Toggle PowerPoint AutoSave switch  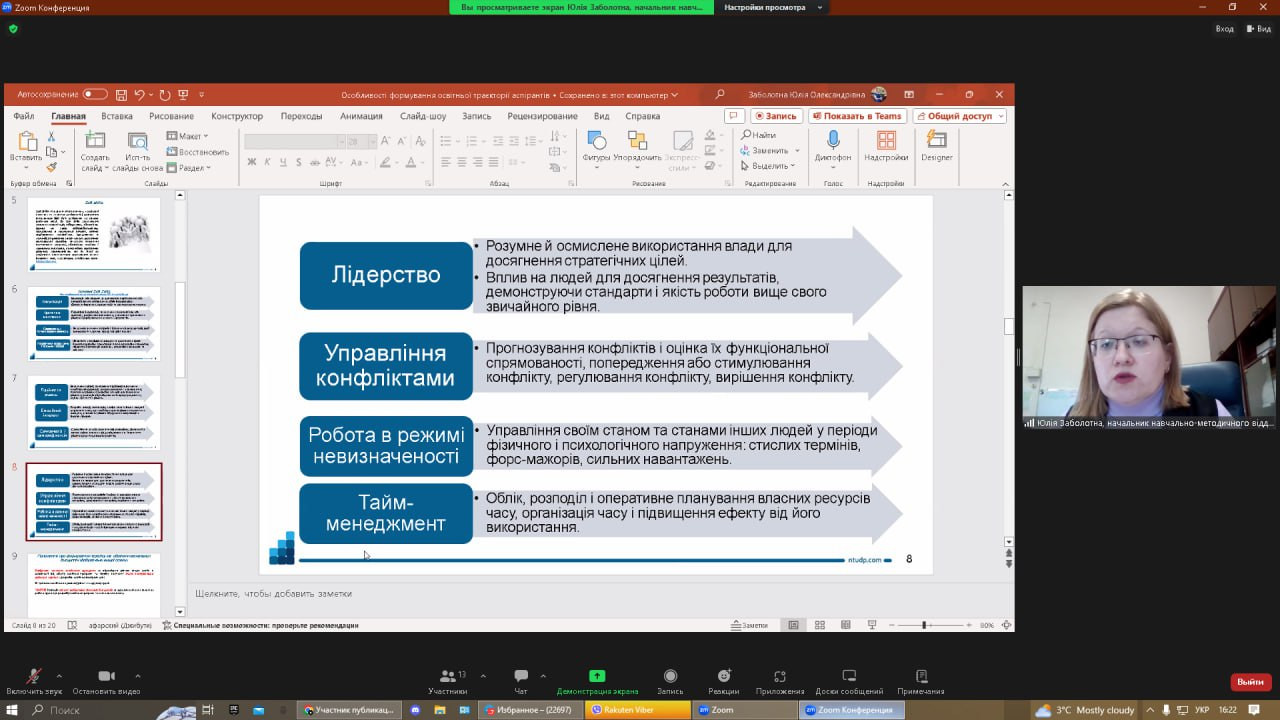(x=95, y=94)
